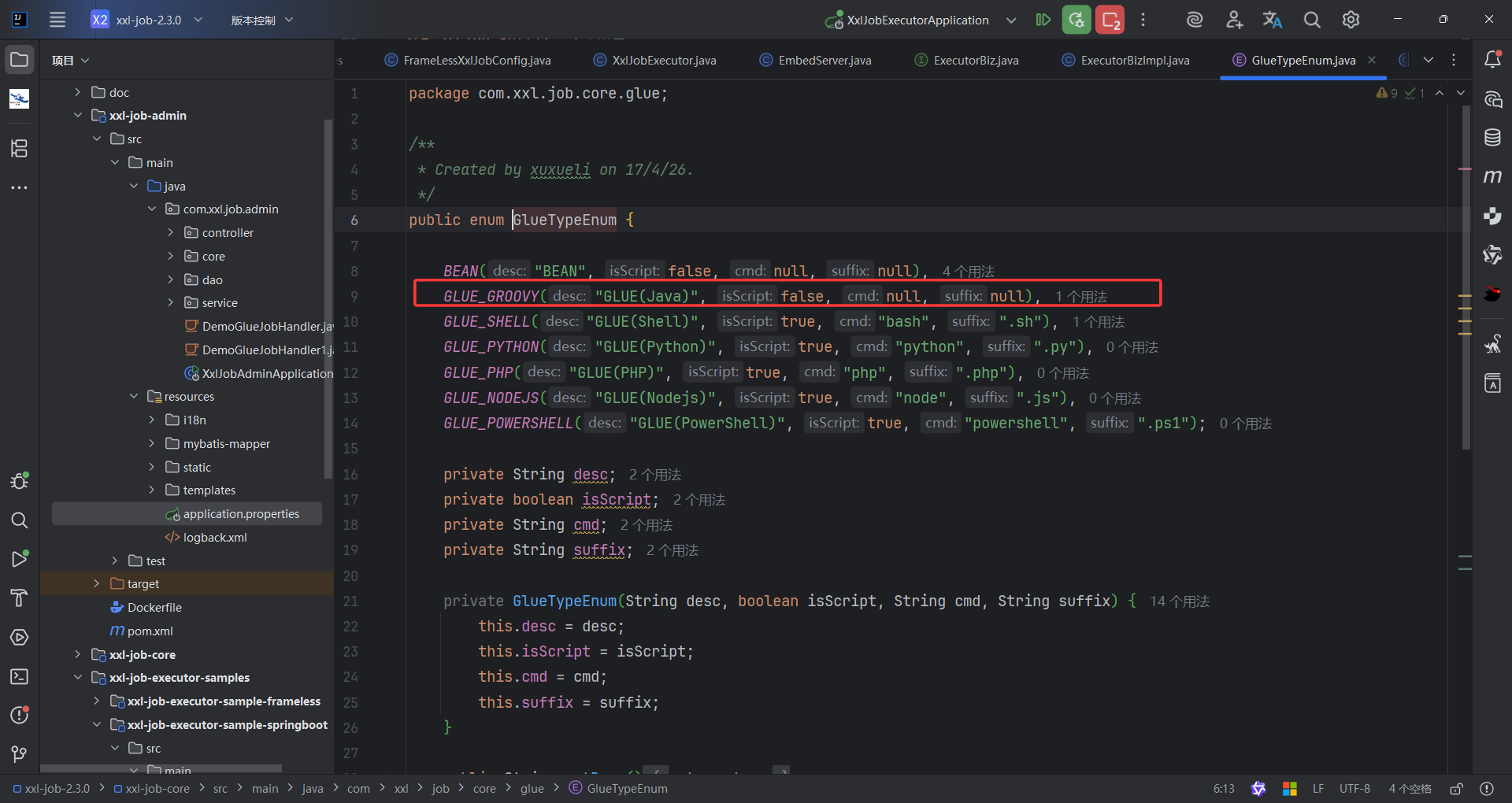Image resolution: width=1512 pixels, height=803 pixels.
Task: Go to previous highlighted error arrow
Action: click(x=1440, y=93)
